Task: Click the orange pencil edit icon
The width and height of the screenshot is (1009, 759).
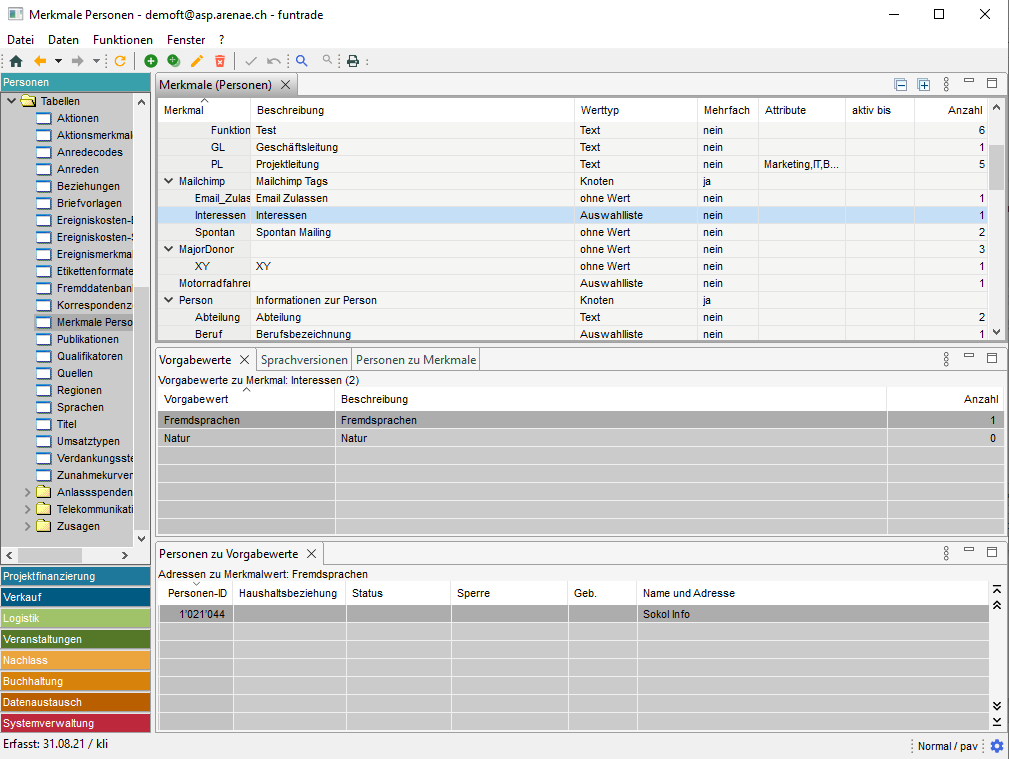Action: coord(197,61)
